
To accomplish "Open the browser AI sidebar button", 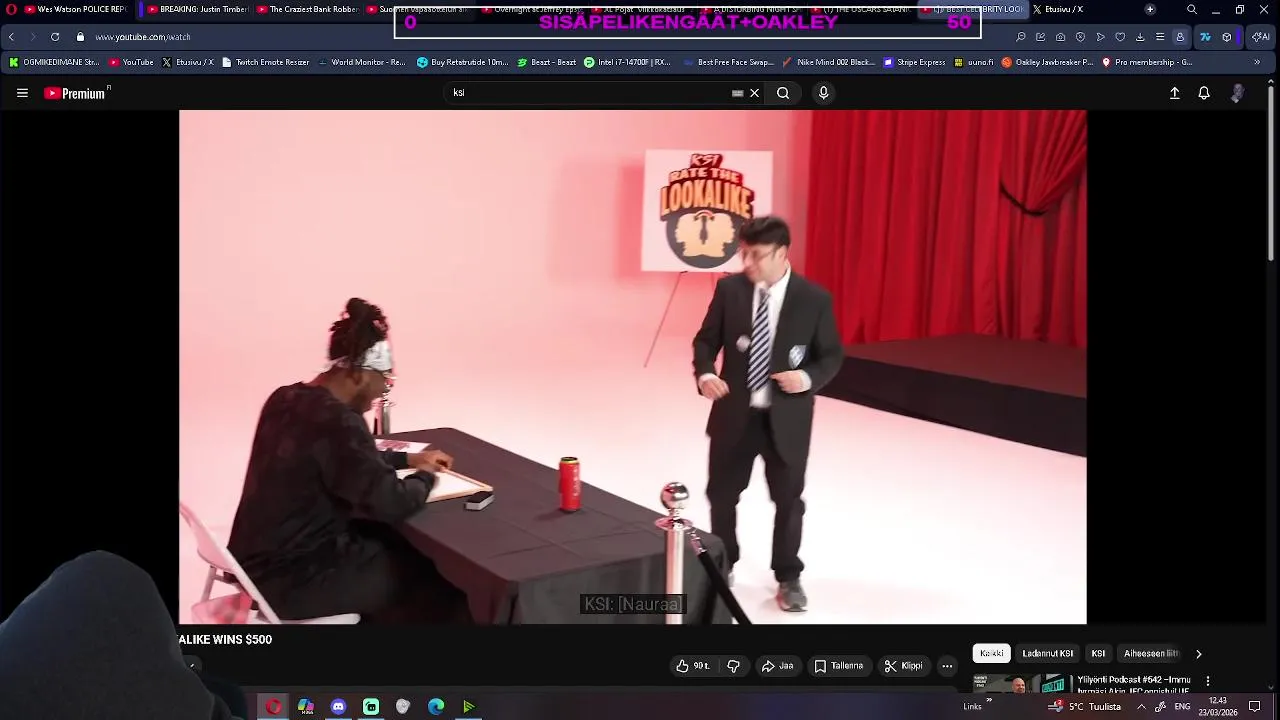I will tap(1260, 37).
